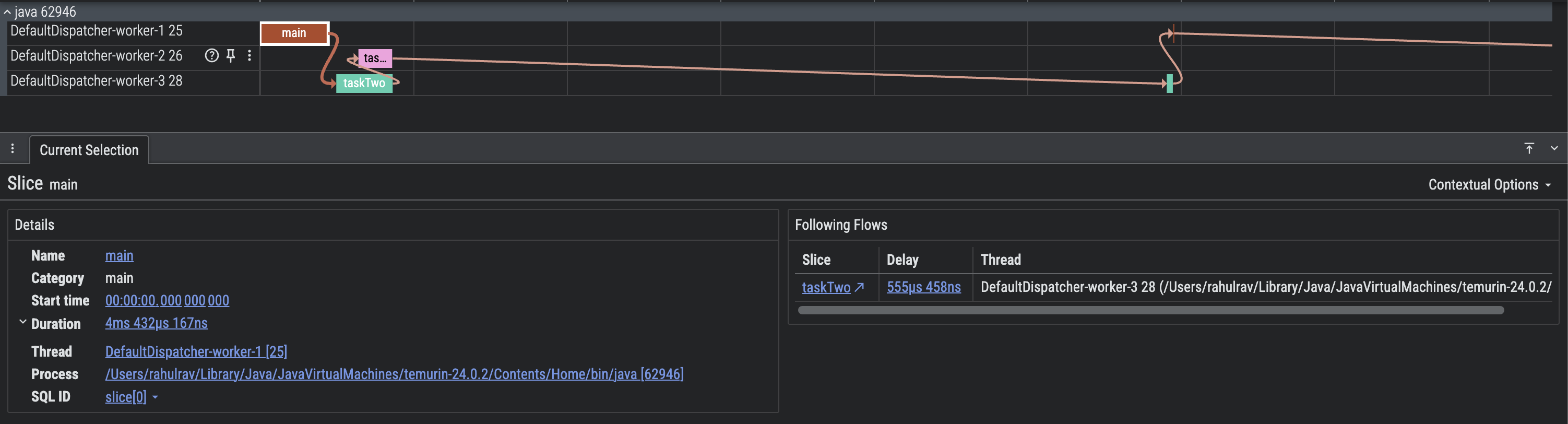
Task: Select the green taskTwo slice in timeline
Action: tap(363, 84)
